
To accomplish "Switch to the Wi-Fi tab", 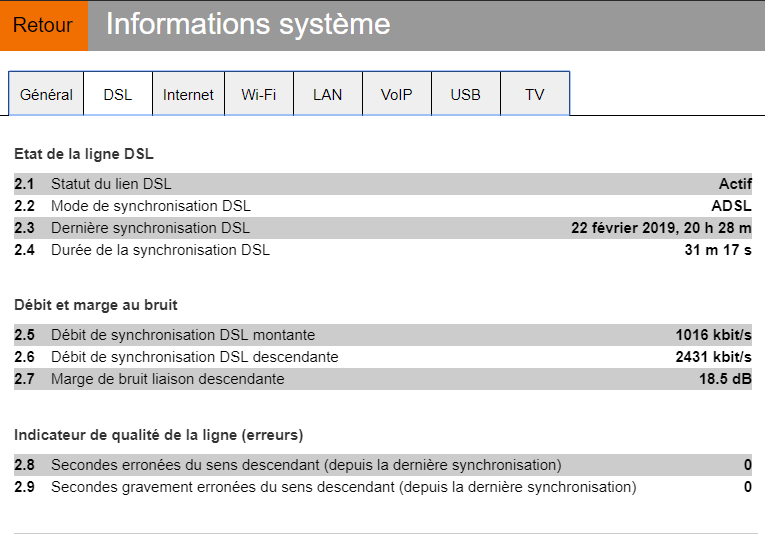I will coord(259,95).
